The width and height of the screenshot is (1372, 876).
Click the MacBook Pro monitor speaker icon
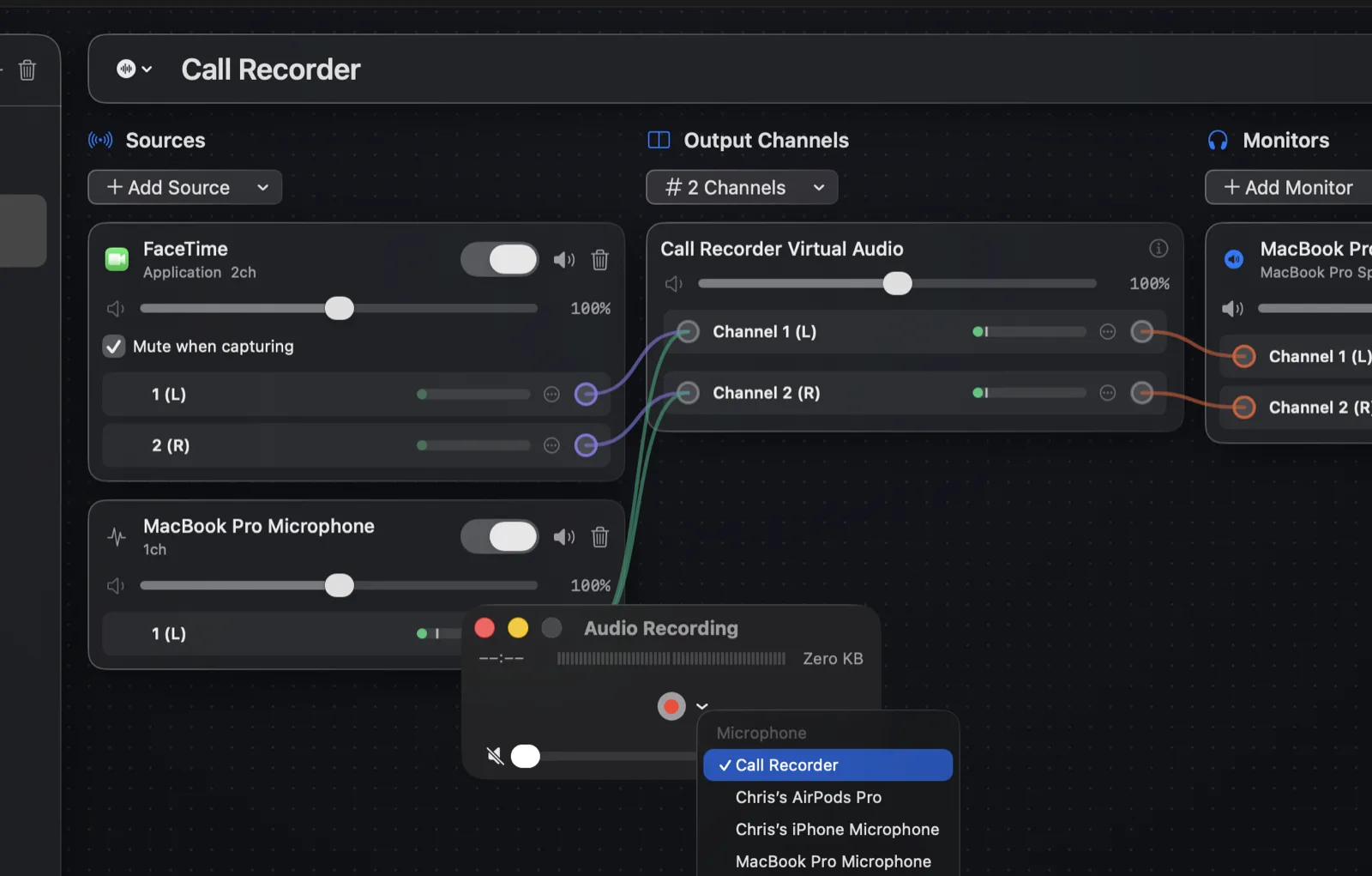[1234, 259]
